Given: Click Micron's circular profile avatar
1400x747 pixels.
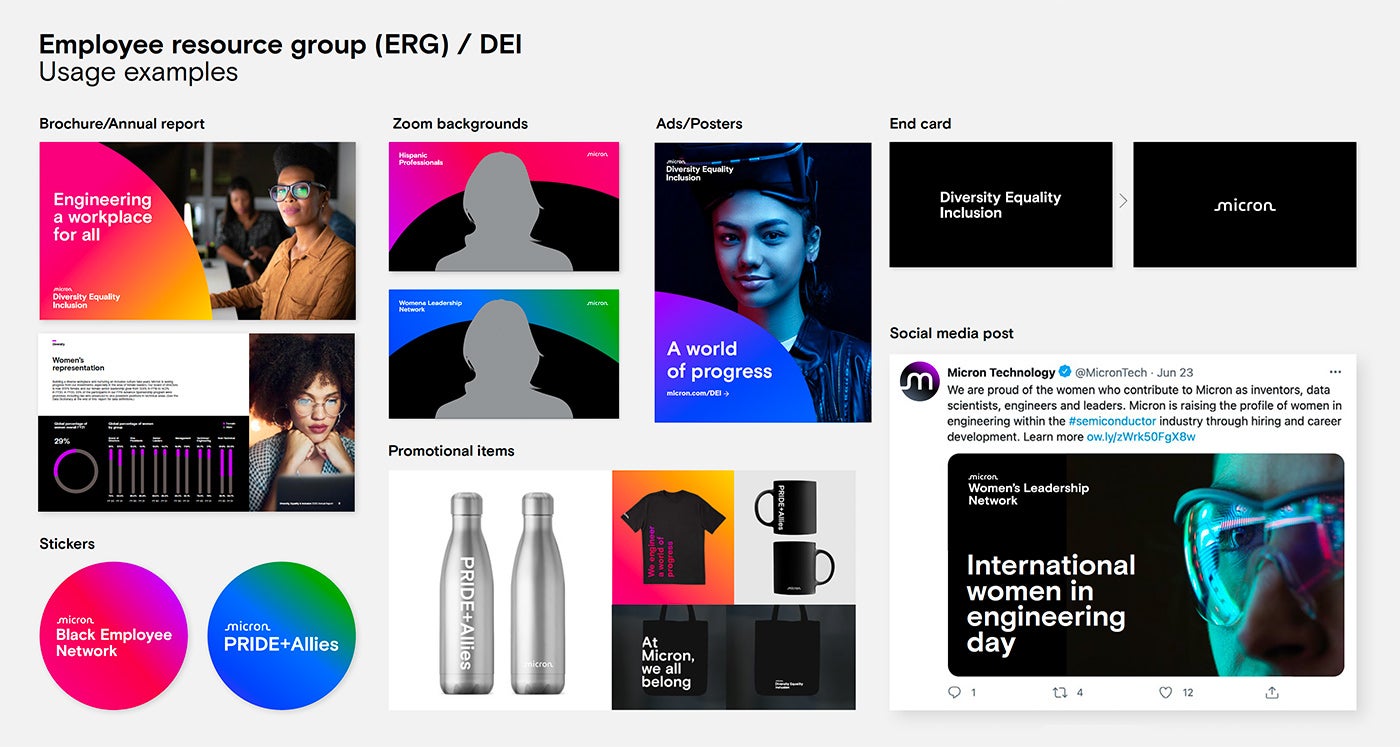Looking at the screenshot, I should coord(918,382).
